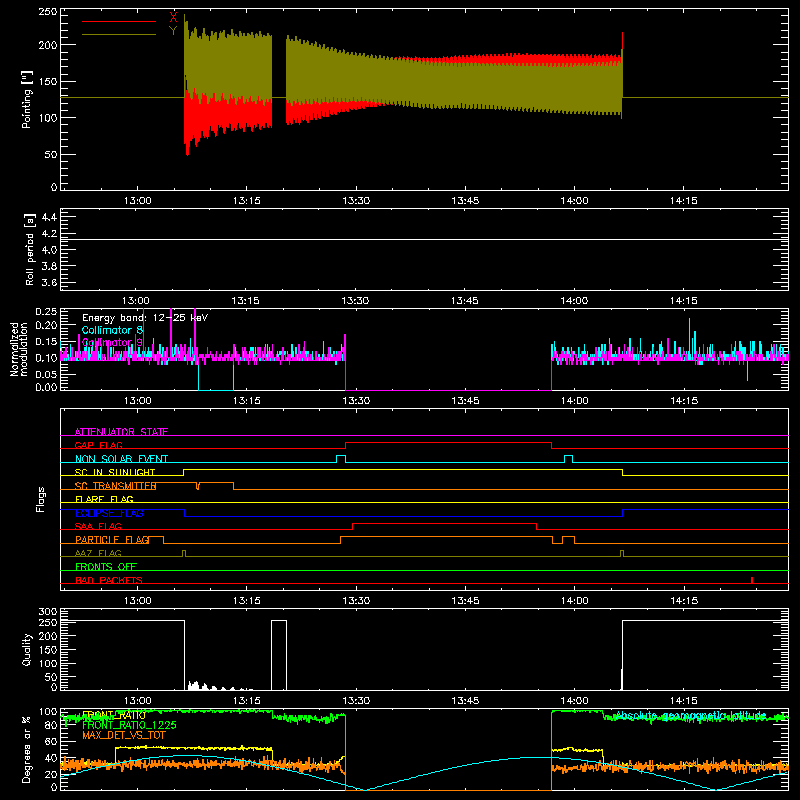Select the magenta Collimator 9 legend entry

coord(112,342)
